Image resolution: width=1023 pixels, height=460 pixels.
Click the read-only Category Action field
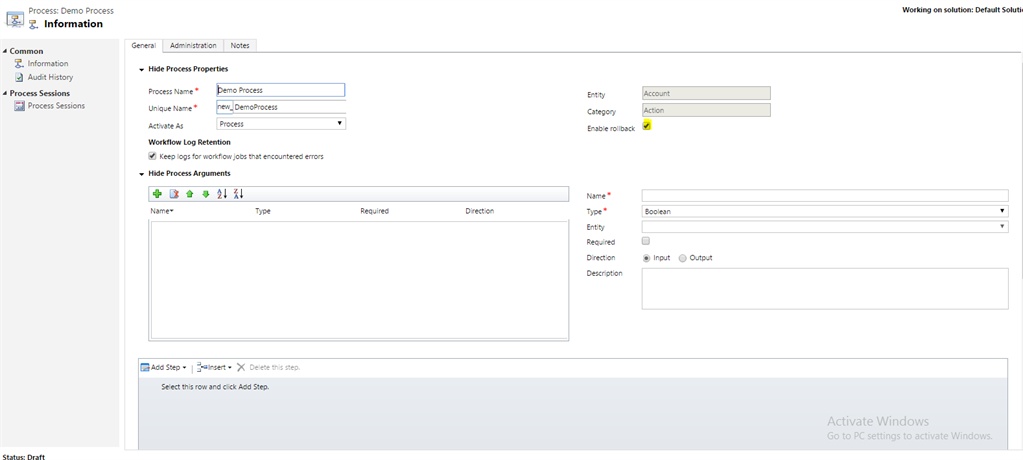(x=706, y=110)
